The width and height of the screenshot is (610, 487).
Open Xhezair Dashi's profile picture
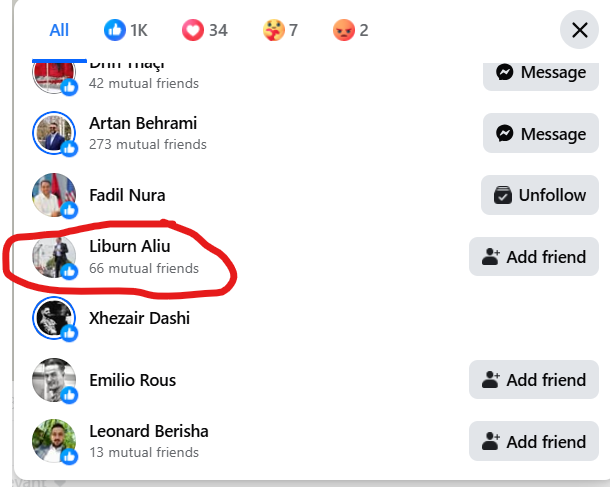click(x=54, y=318)
